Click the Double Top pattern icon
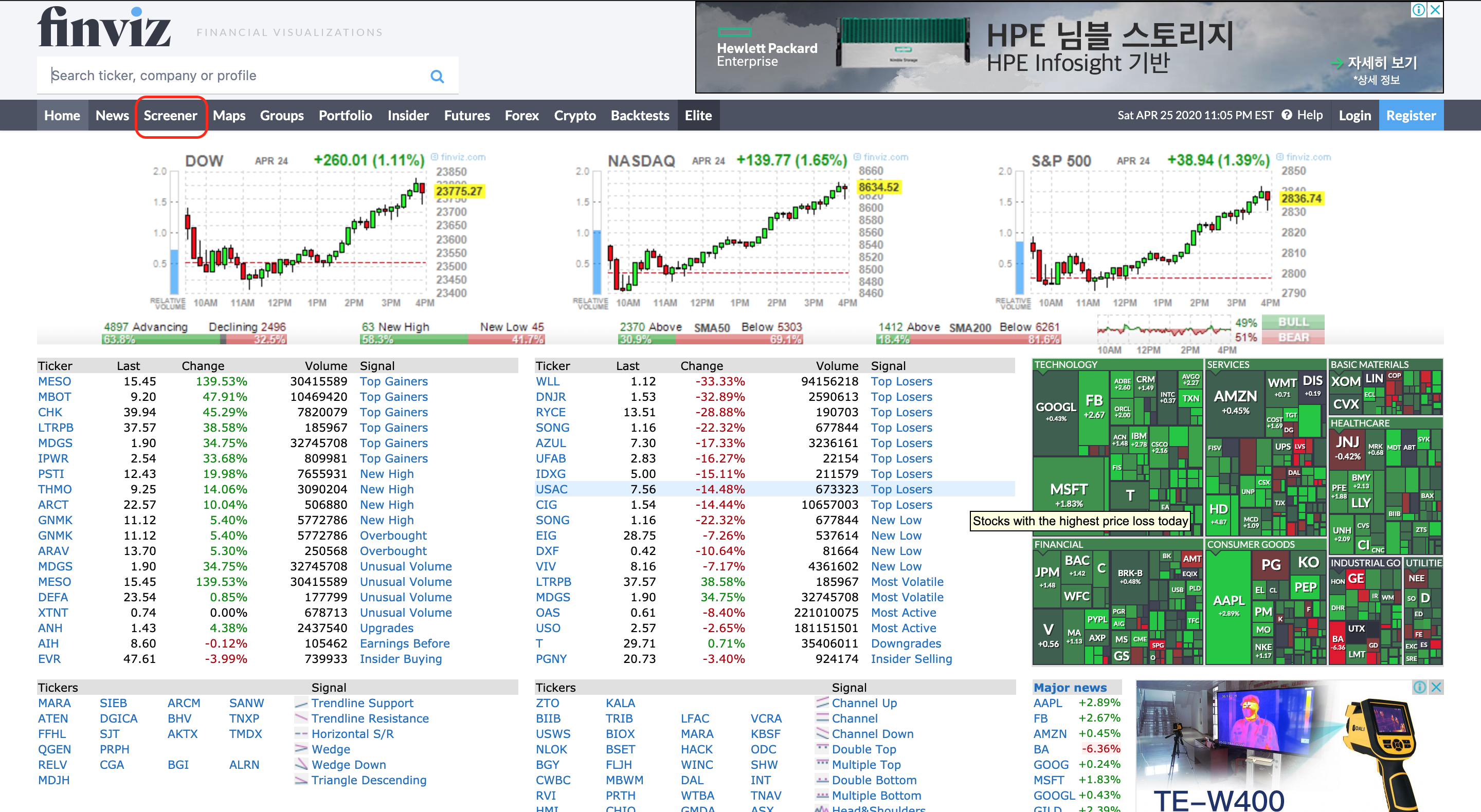This screenshot has width=1481, height=812. (822, 749)
